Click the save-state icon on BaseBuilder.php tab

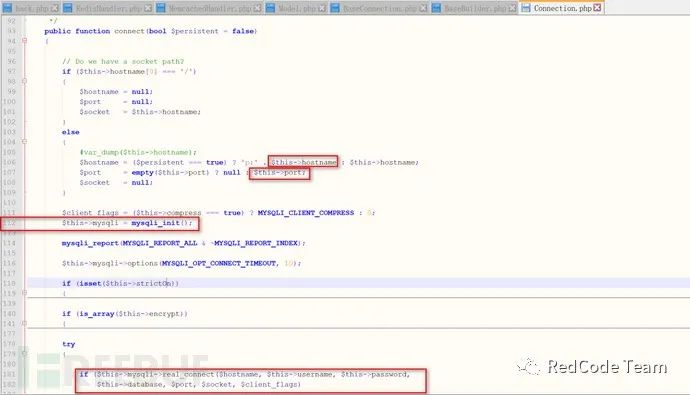coord(437,8)
